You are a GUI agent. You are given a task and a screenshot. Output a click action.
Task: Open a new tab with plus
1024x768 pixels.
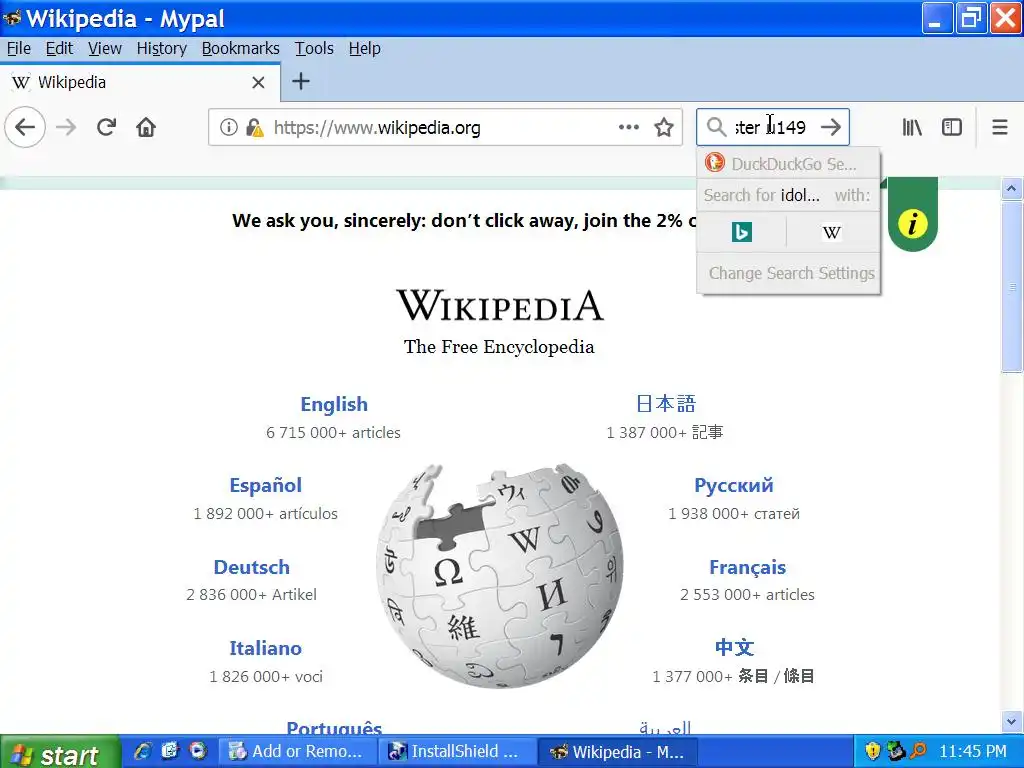[x=300, y=82]
